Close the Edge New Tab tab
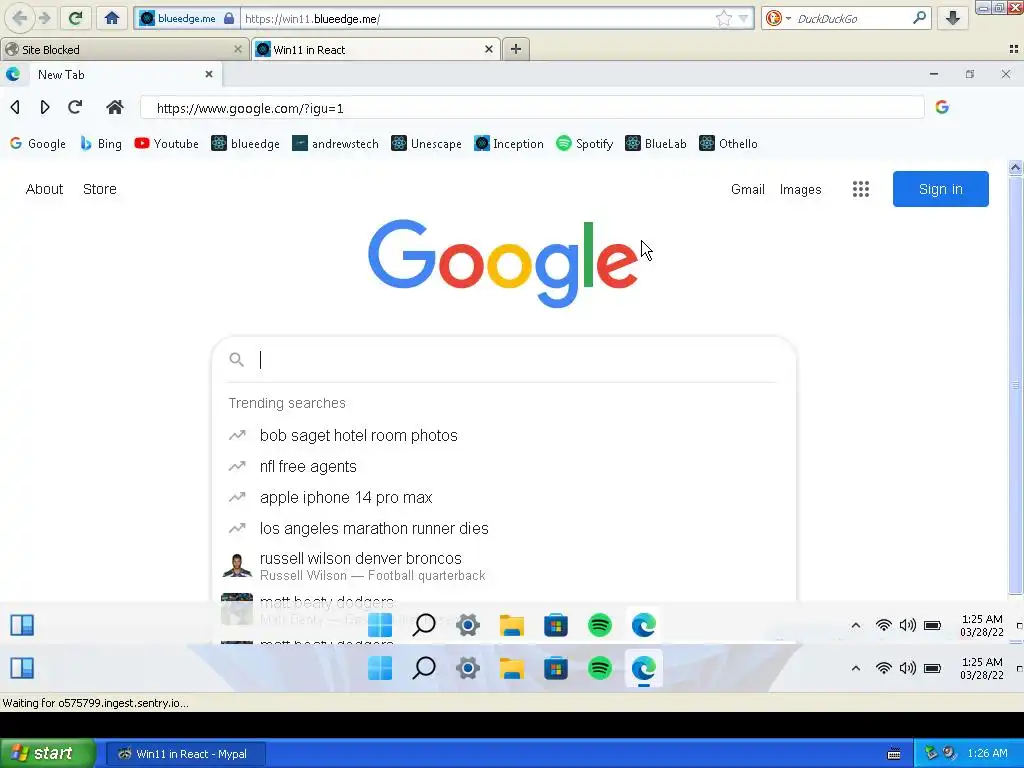 (209, 74)
